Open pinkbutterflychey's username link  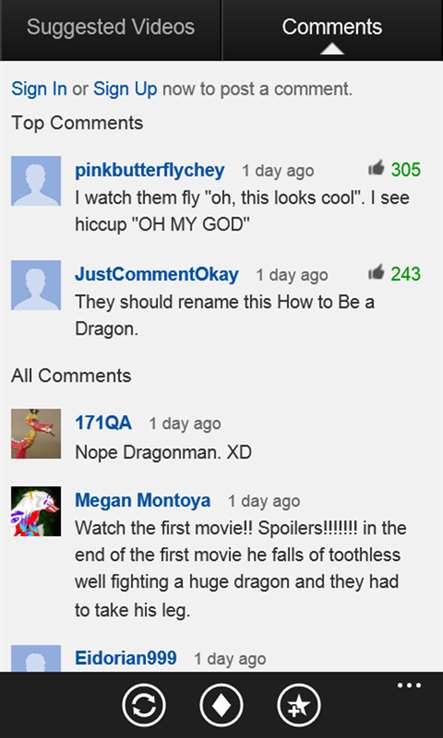150,170
